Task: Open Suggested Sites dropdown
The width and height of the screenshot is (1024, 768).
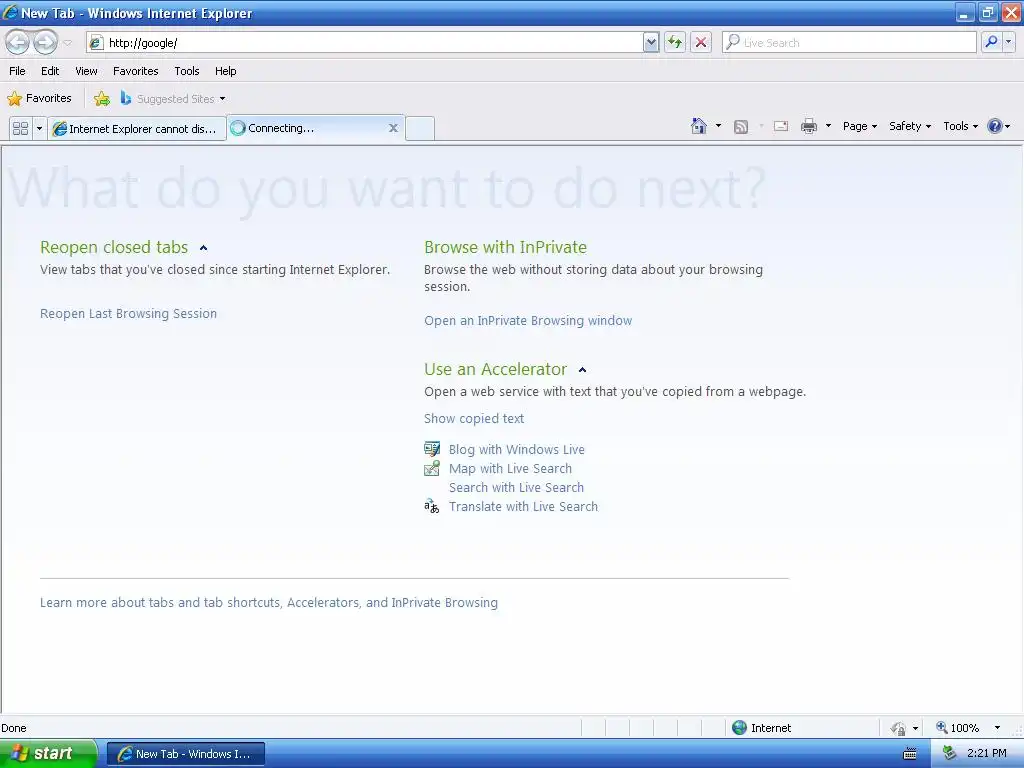Action: tap(174, 99)
